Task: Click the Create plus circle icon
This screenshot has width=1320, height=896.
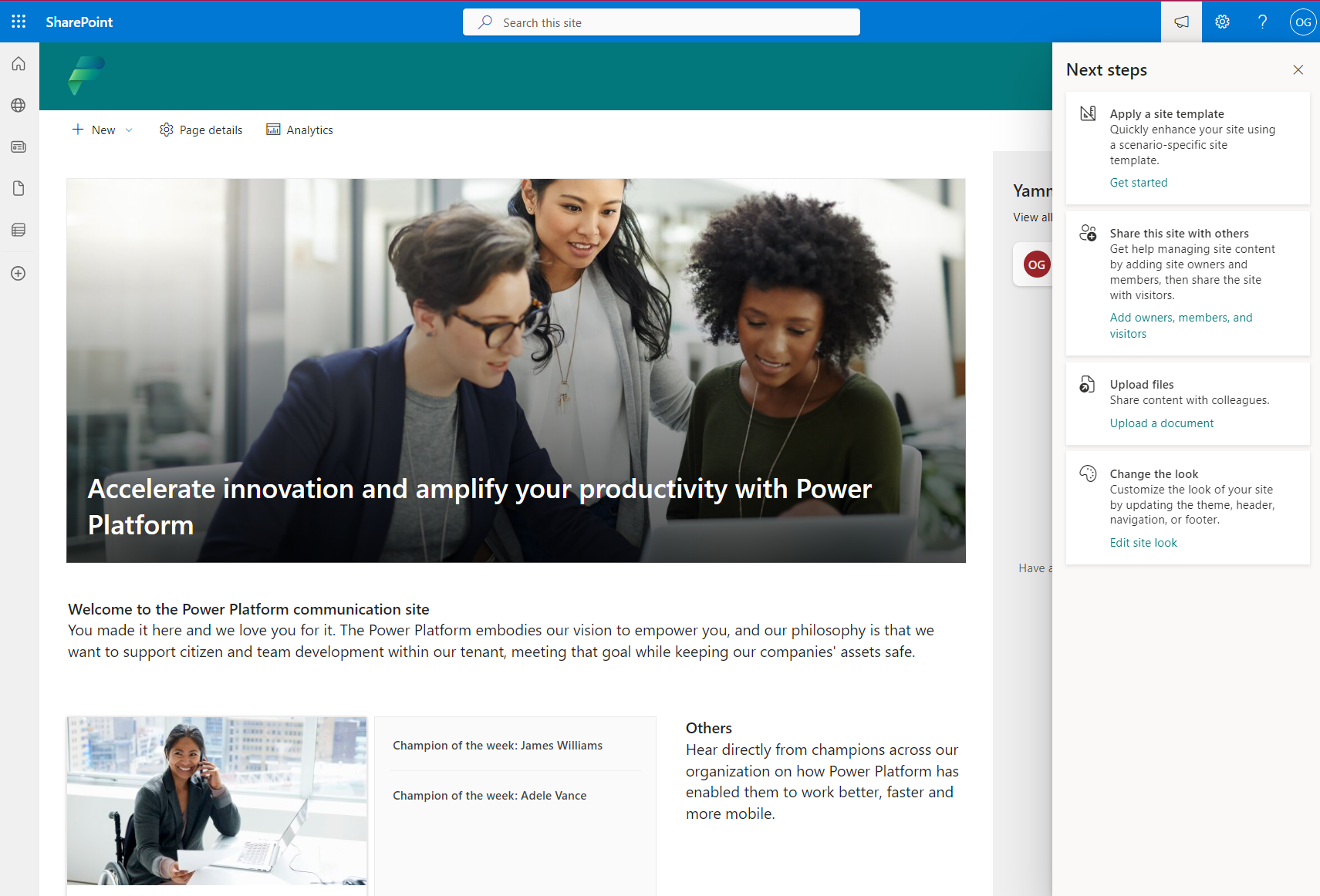Action: coord(19,274)
